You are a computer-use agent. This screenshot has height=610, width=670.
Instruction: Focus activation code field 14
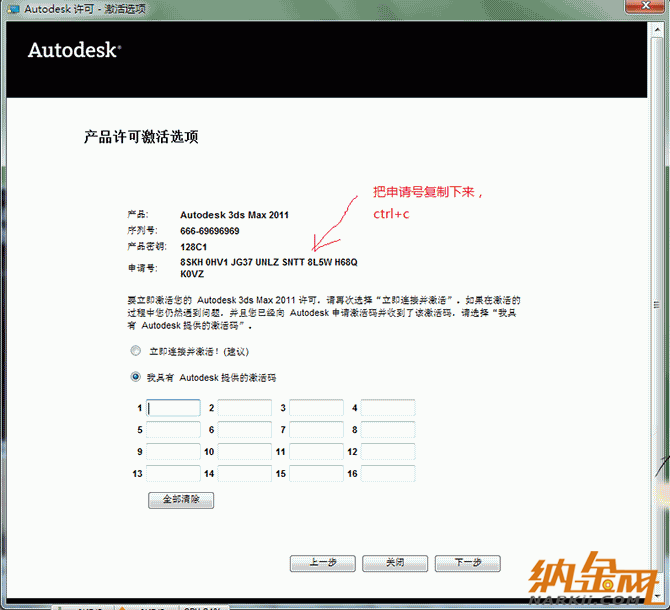(x=244, y=473)
